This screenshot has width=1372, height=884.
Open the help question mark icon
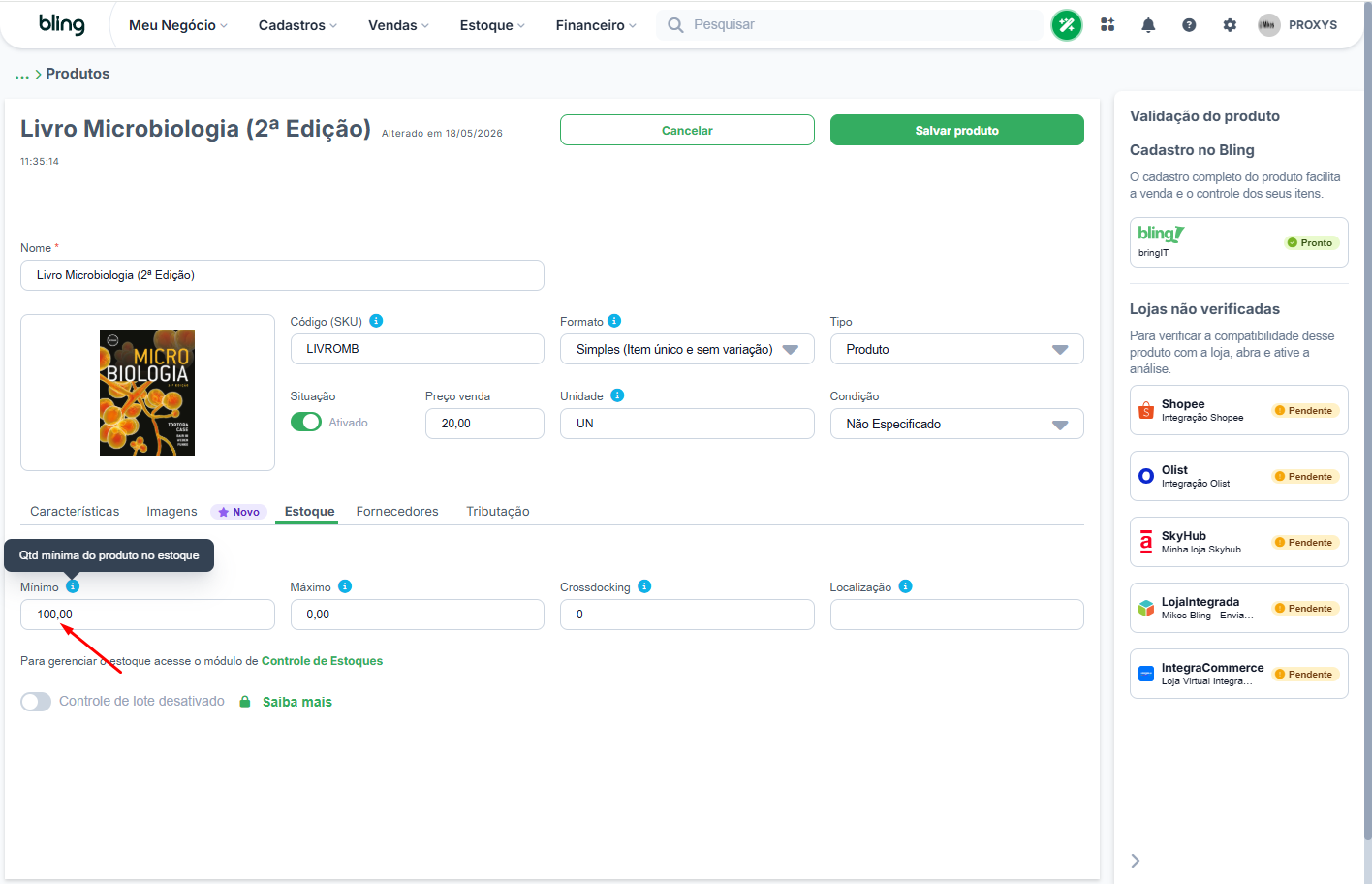[x=1189, y=25]
